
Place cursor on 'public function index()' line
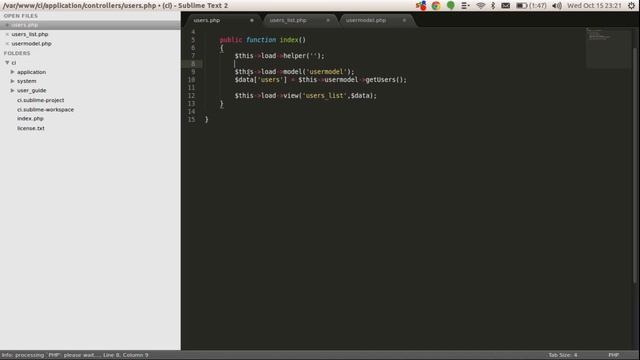pyautogui.click(x=262, y=40)
